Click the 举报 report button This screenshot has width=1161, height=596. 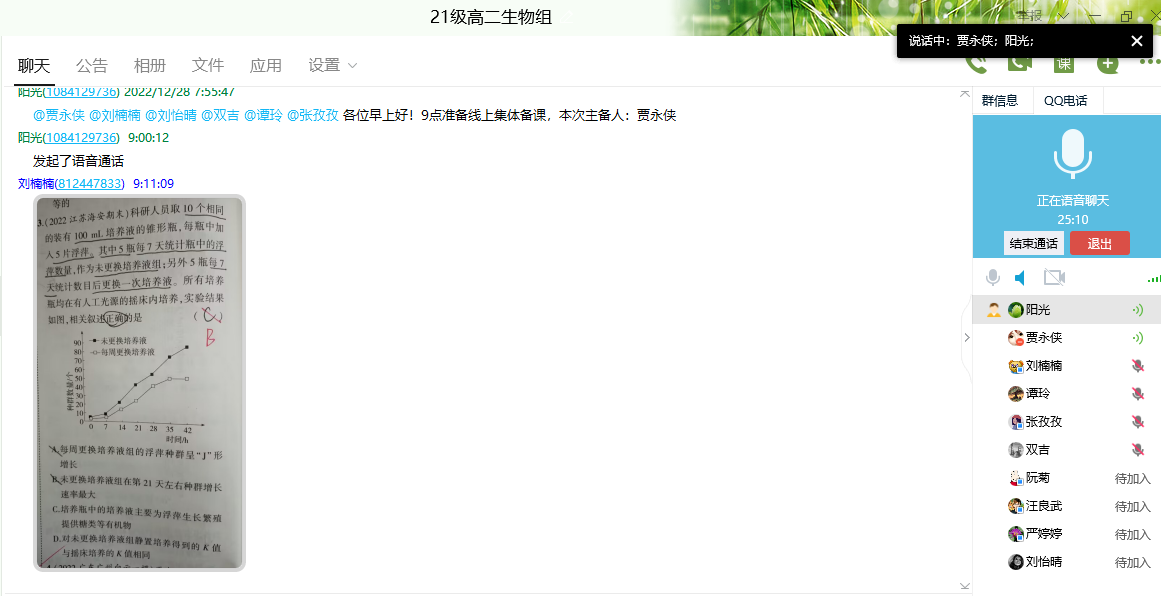click(x=1029, y=16)
